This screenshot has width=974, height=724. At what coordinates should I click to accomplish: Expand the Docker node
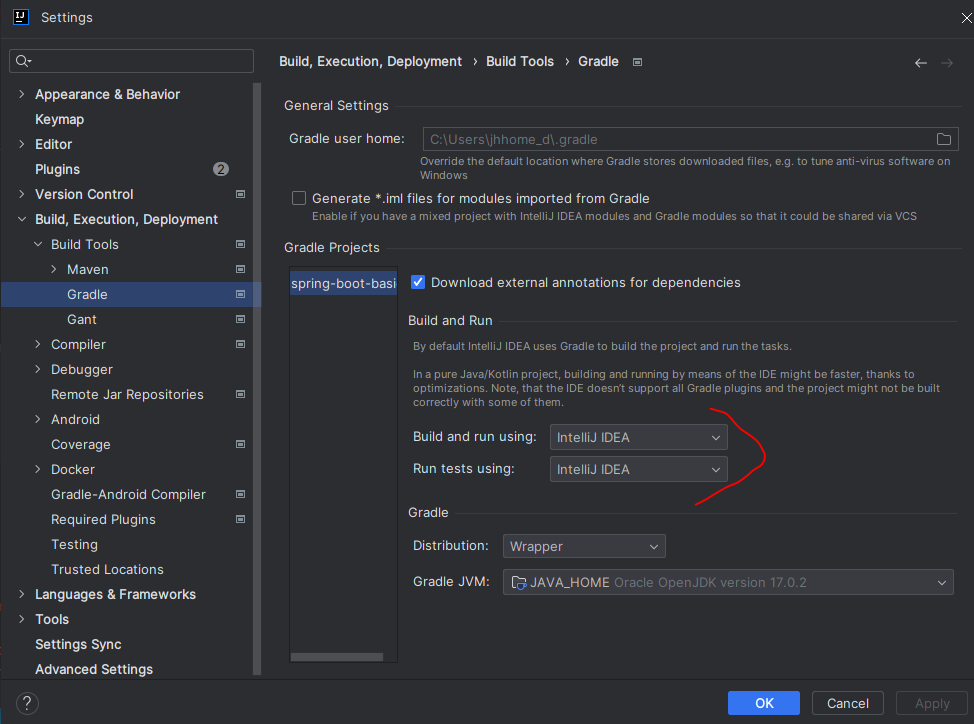(38, 469)
